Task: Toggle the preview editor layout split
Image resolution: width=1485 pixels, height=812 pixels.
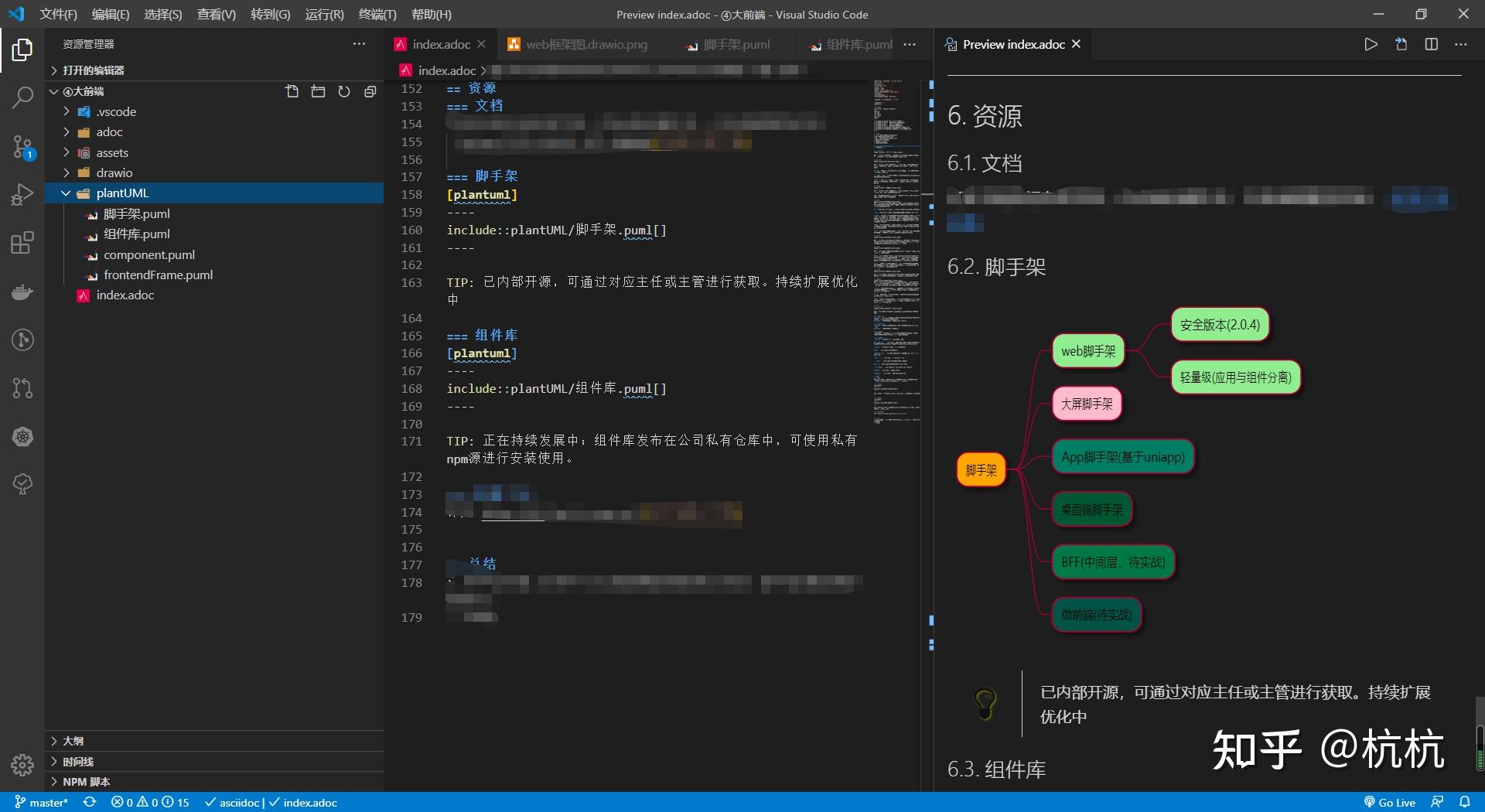Action: coord(1432,44)
